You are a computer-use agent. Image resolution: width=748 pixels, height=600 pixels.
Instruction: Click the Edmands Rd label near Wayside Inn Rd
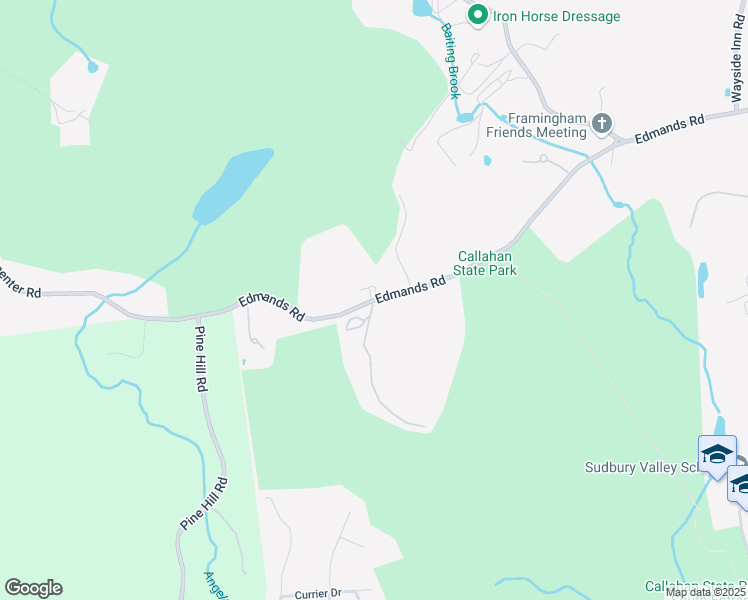tap(669, 129)
